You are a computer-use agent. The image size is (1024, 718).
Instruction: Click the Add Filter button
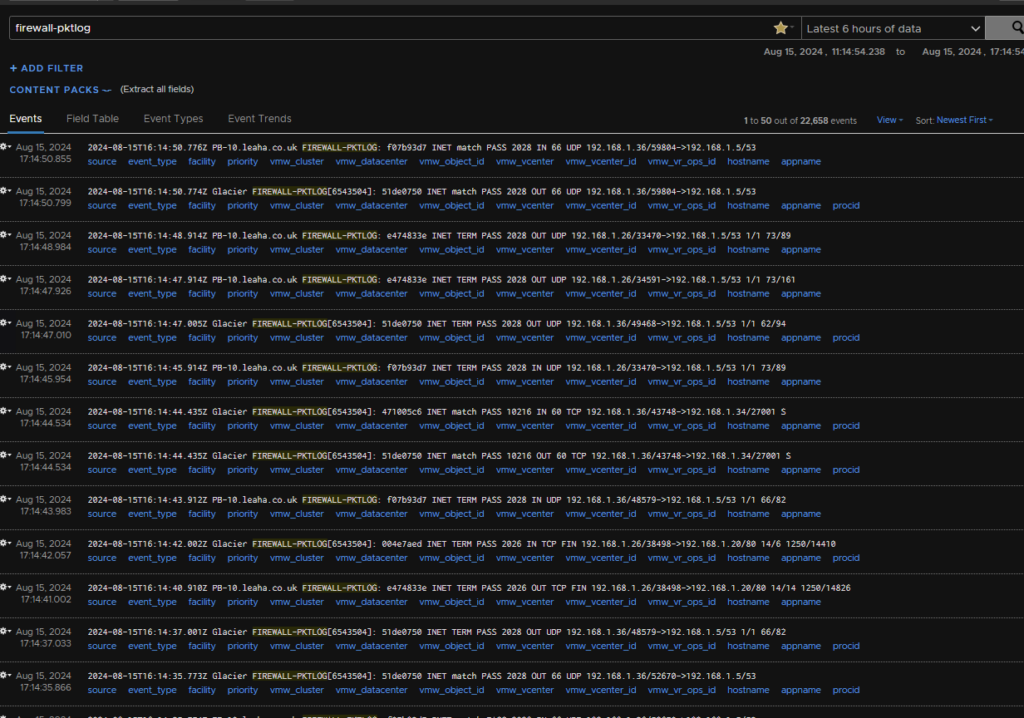point(46,68)
